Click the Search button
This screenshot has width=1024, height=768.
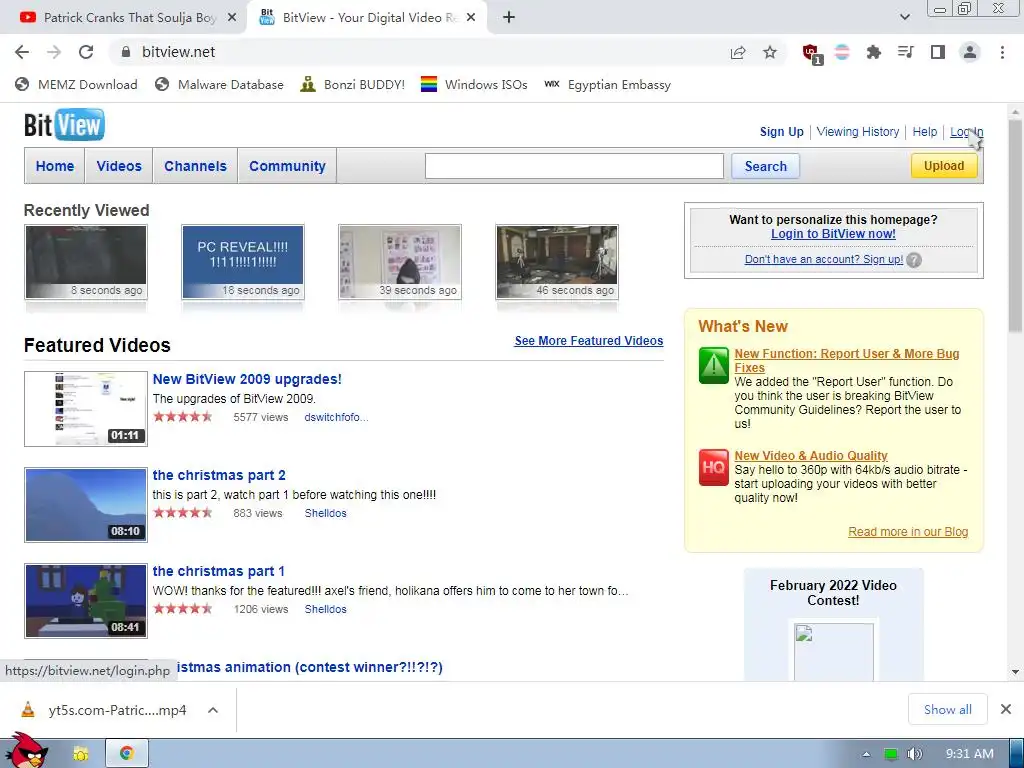(x=765, y=167)
